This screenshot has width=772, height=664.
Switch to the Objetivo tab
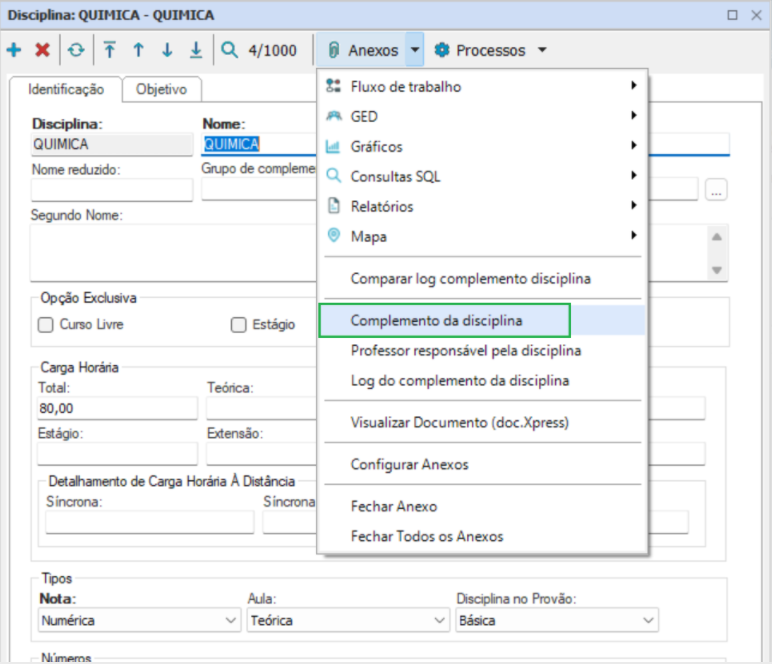coord(161,89)
